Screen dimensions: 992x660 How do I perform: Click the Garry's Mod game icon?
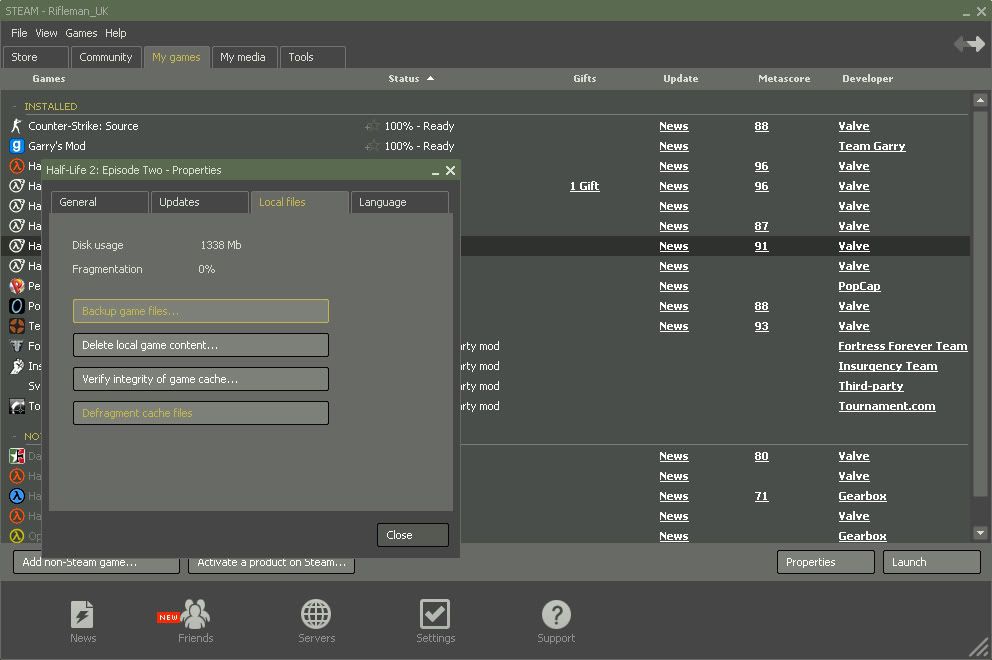click(16, 146)
